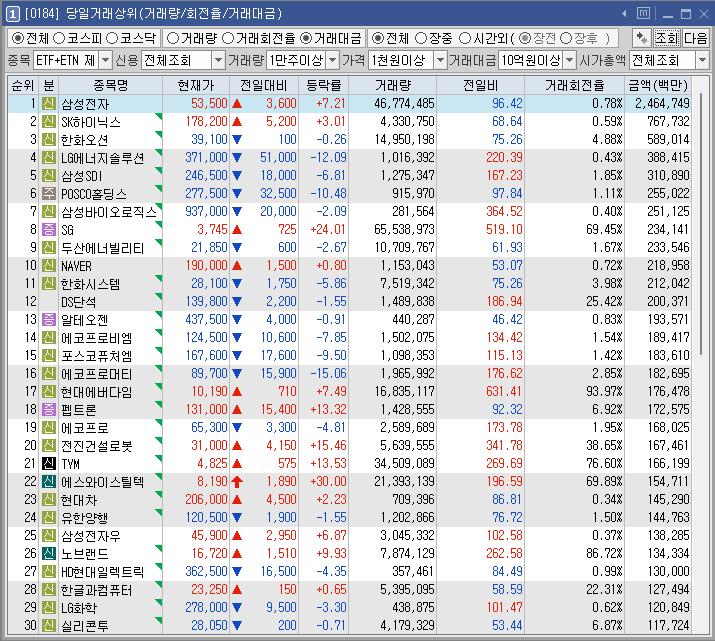Open the 에코프로머티 stock name
This screenshot has height=641, width=715.
[97, 374]
